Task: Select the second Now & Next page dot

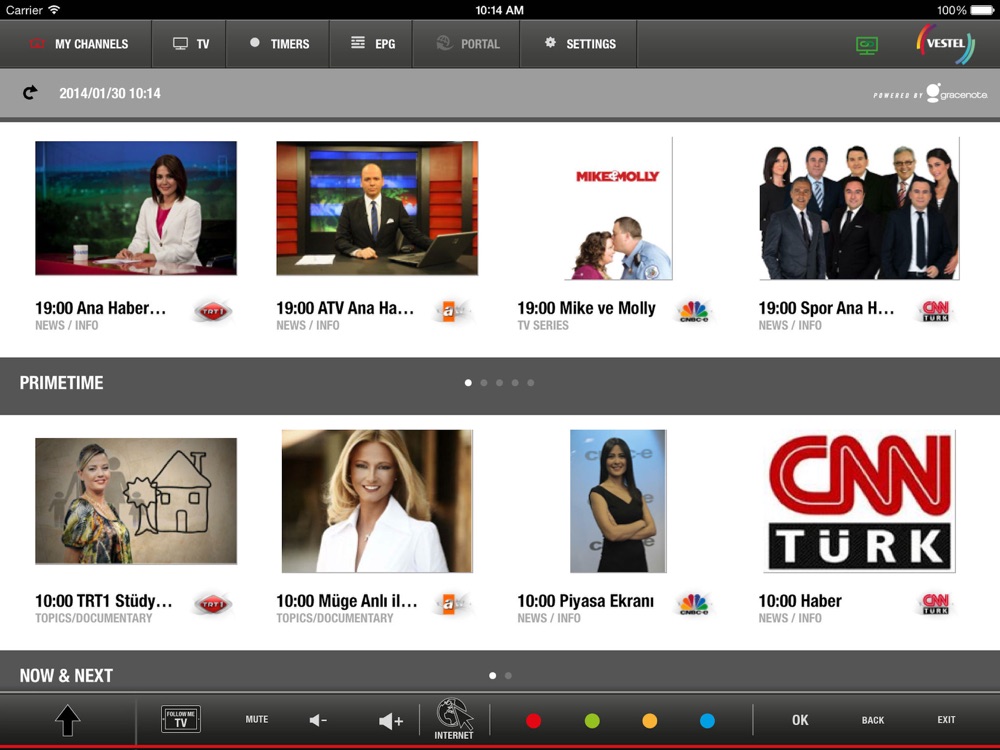Action: 508,675
